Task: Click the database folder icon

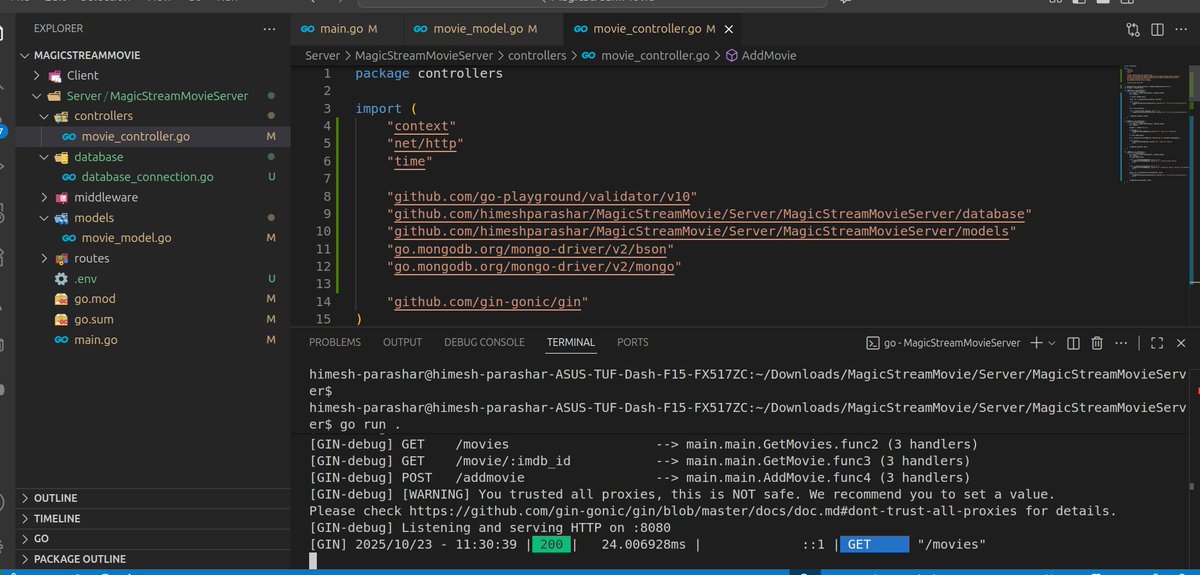Action: [x=62, y=157]
